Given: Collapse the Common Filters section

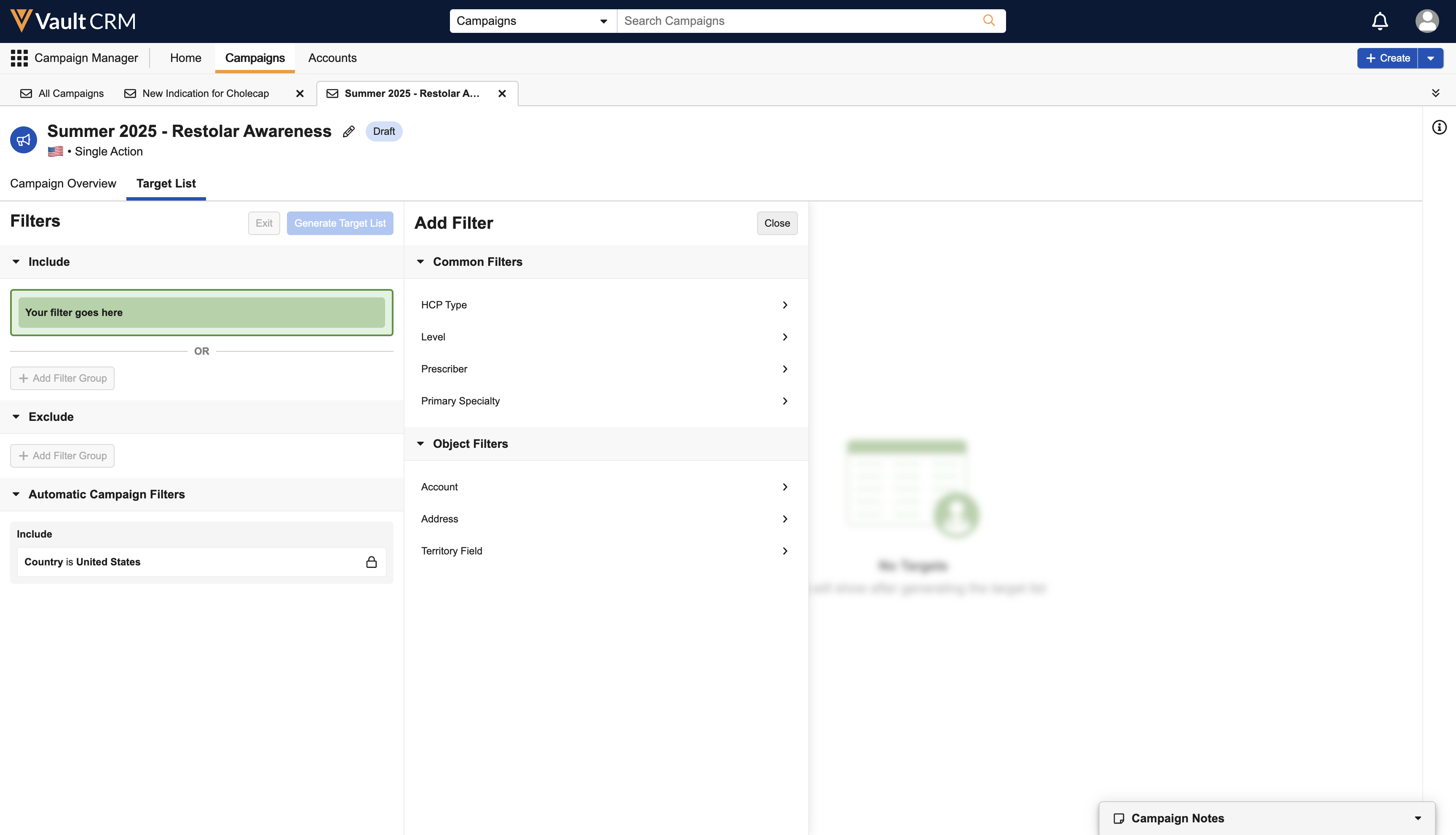Looking at the screenshot, I should pyautogui.click(x=420, y=262).
